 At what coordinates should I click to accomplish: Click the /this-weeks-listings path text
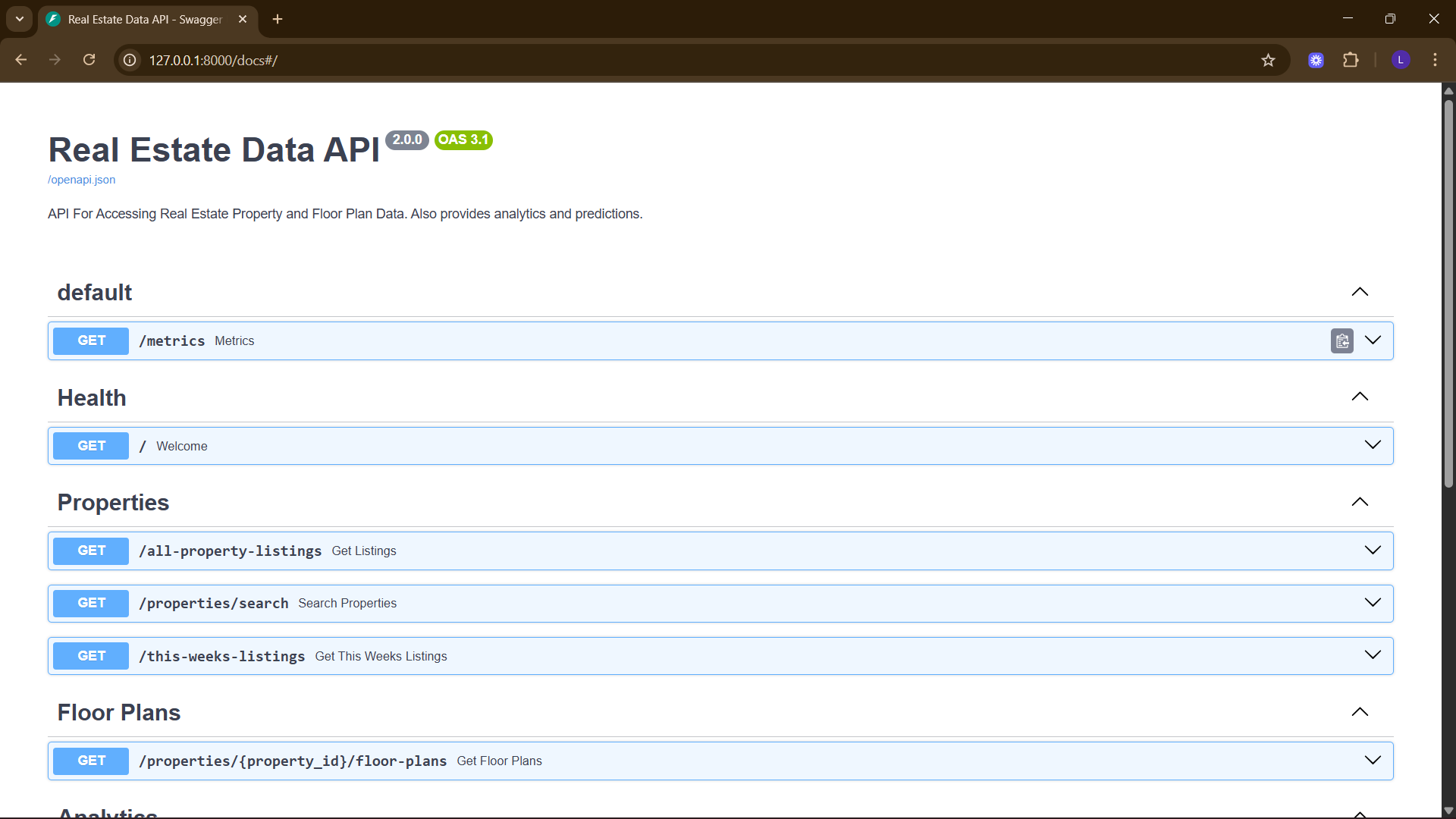coord(222,657)
